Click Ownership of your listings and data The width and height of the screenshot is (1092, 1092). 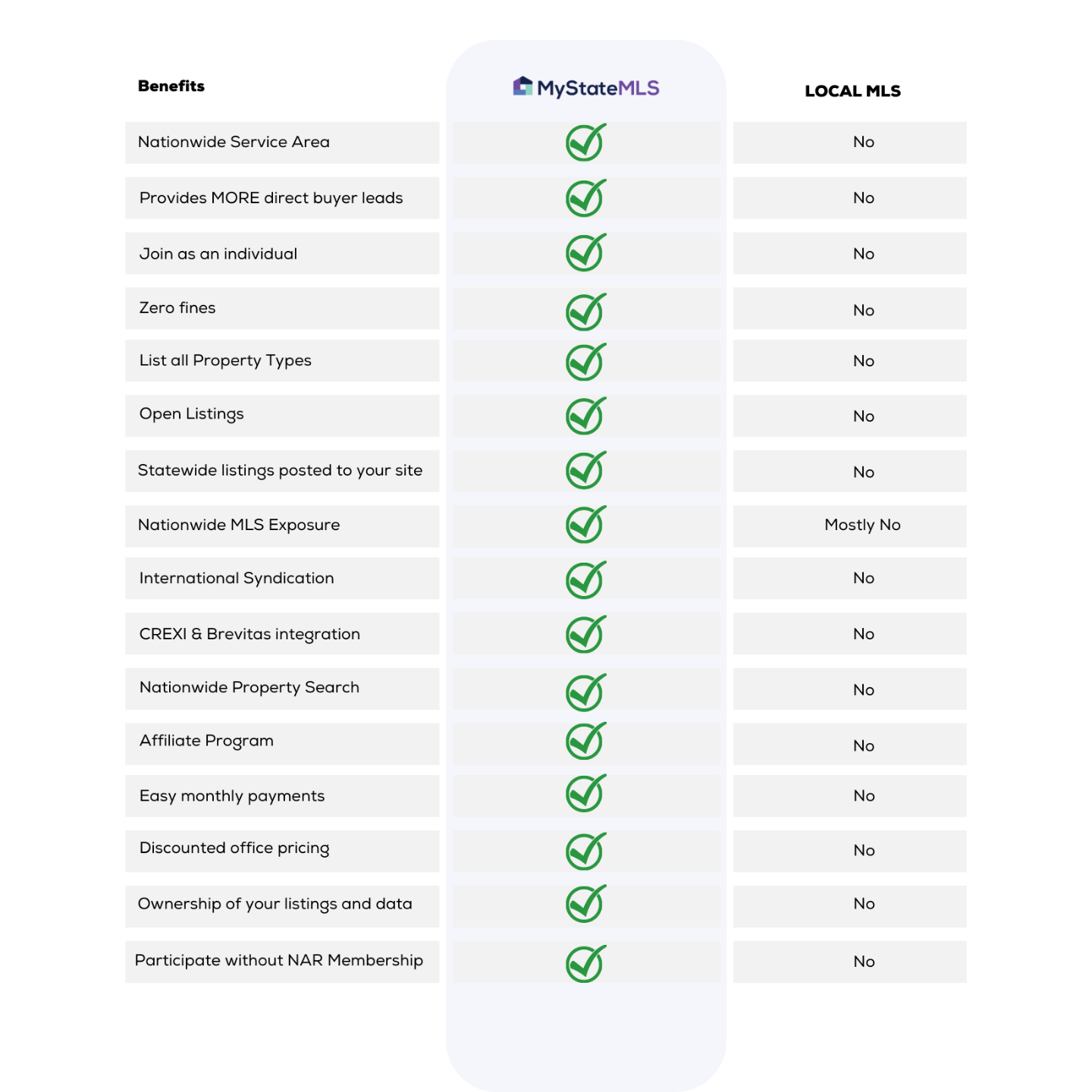point(275,904)
